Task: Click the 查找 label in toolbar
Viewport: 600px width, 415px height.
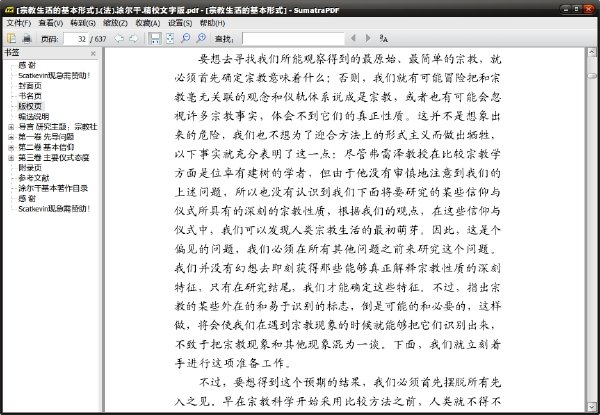Action: [x=224, y=39]
